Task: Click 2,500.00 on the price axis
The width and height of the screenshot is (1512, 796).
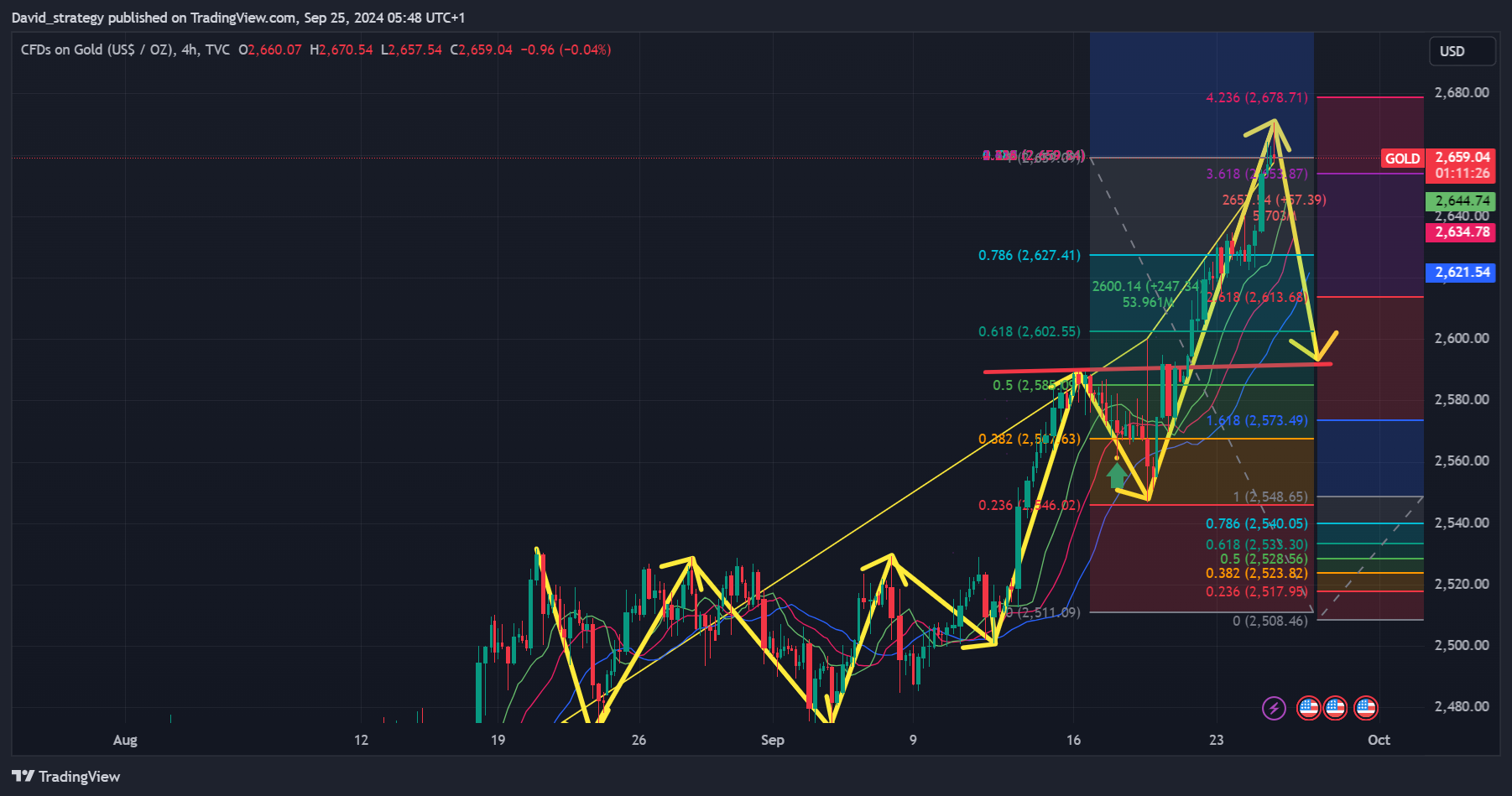Action: tap(1462, 645)
